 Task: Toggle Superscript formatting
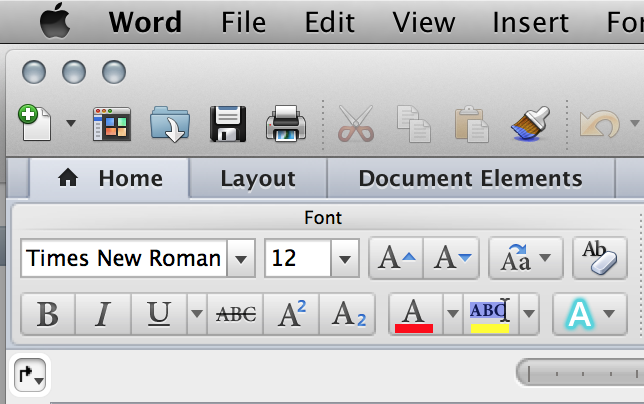pyautogui.click(x=291, y=314)
